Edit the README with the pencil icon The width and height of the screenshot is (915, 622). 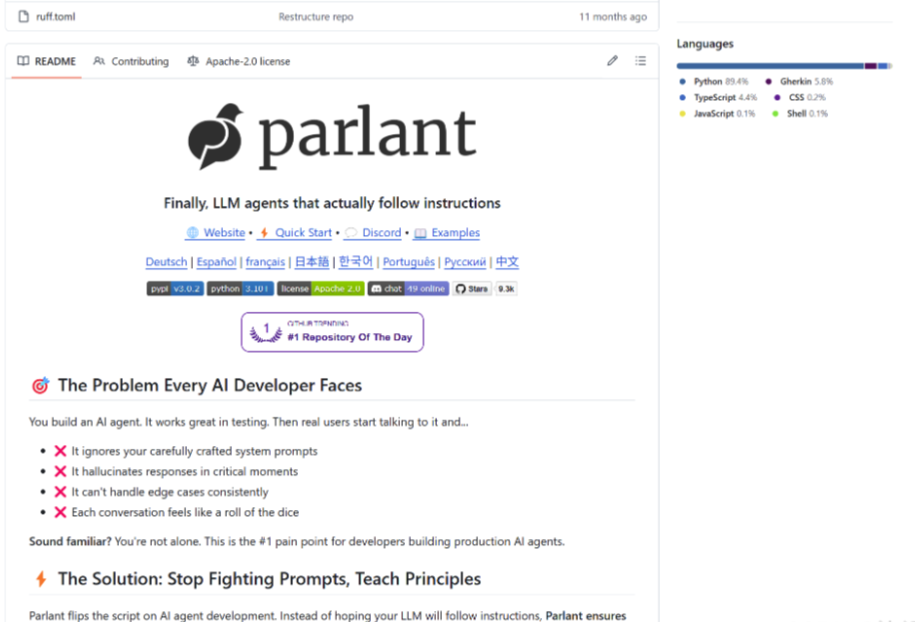click(x=612, y=61)
